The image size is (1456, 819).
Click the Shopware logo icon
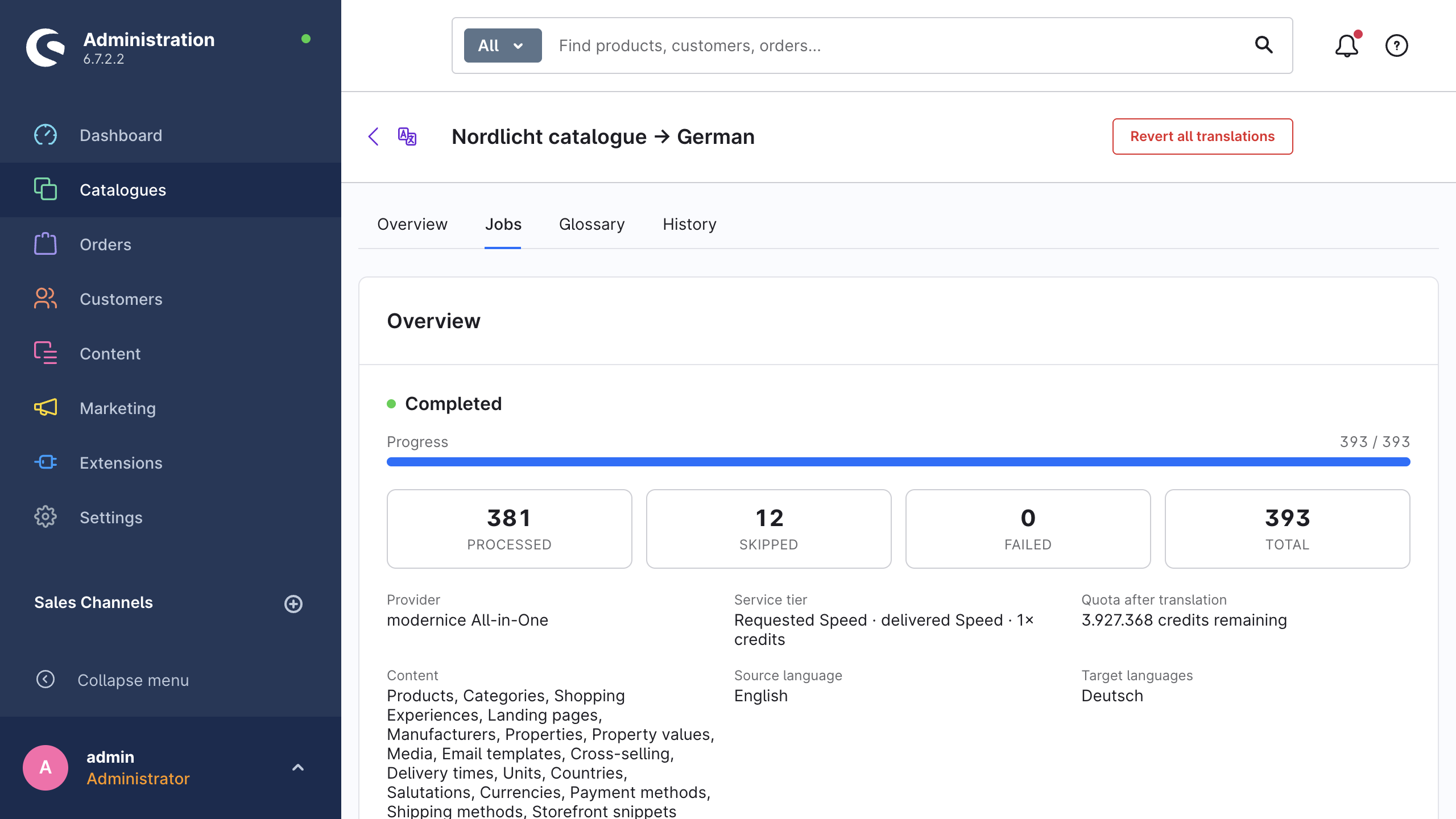pyautogui.click(x=45, y=48)
